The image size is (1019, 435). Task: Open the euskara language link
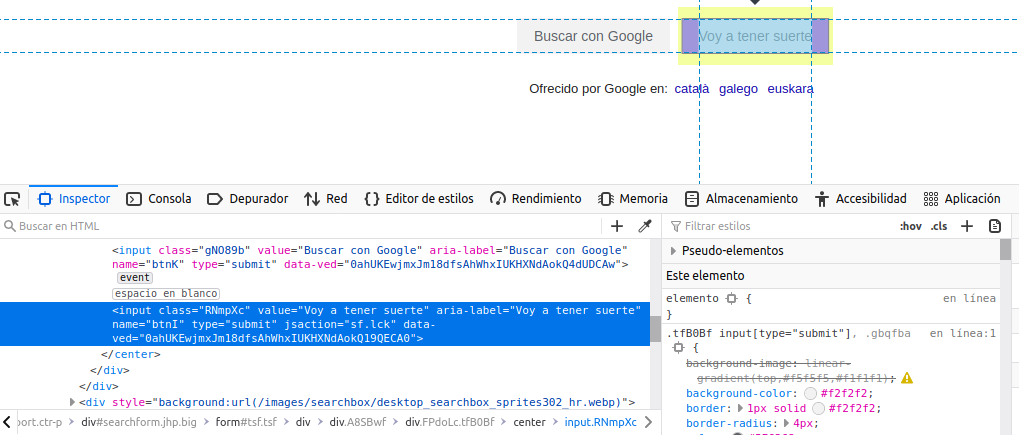coord(790,89)
